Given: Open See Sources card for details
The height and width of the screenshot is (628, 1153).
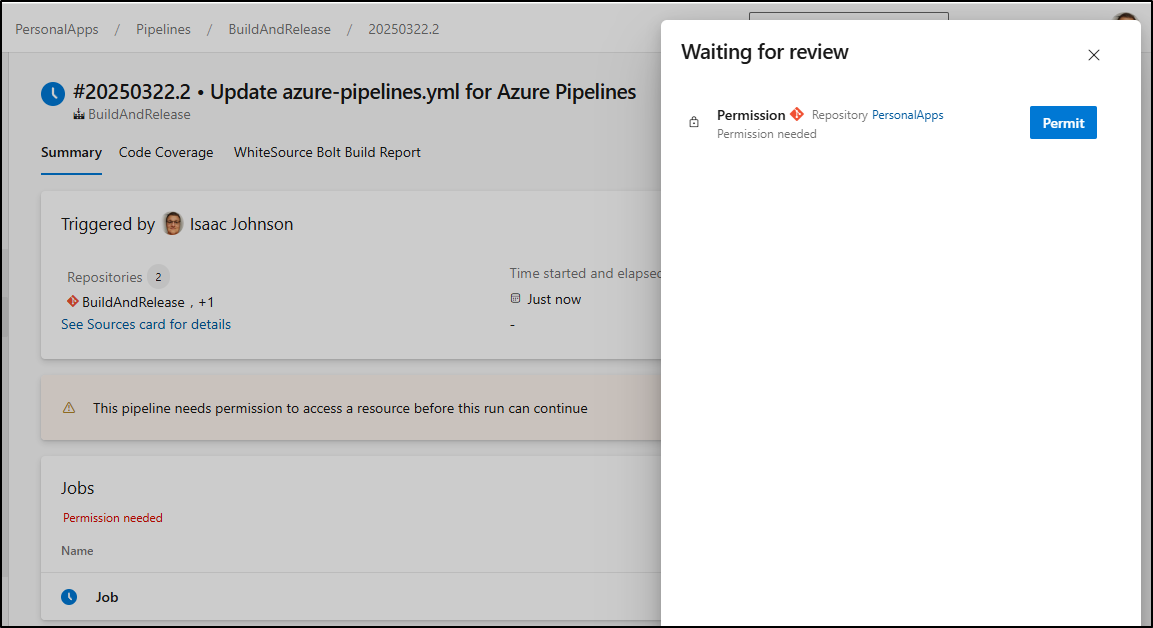Looking at the screenshot, I should 146,324.
